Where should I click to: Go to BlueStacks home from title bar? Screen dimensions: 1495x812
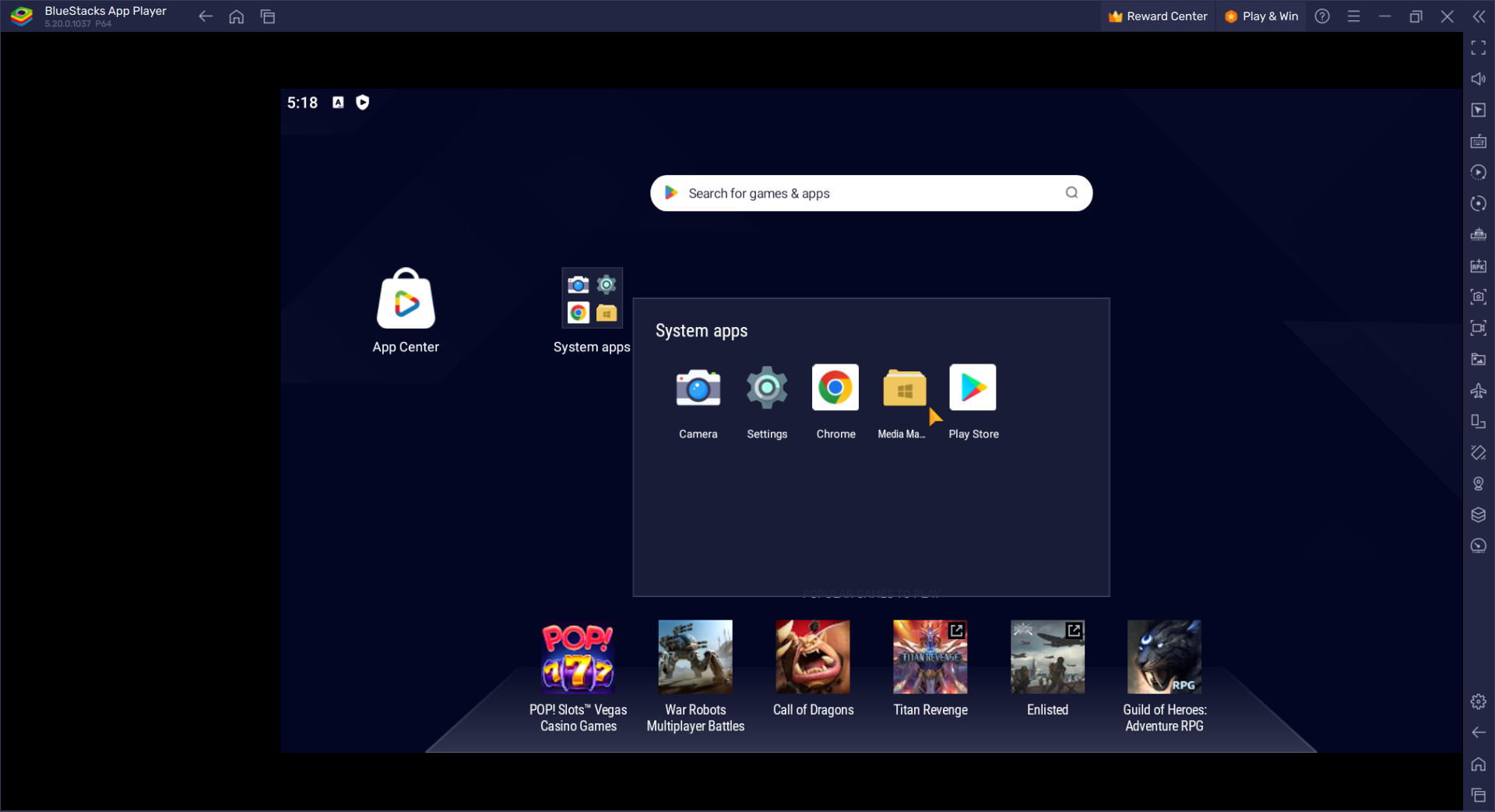(x=237, y=16)
